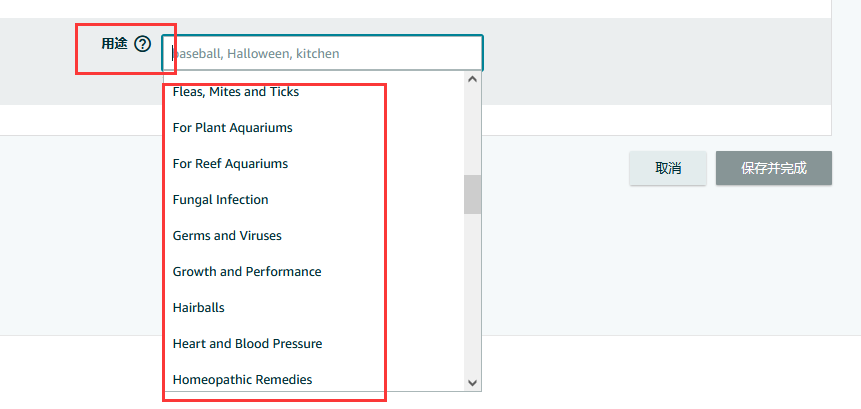Click the scroll down arrow of the list
Screen dimensions: 861x409
tap(472, 382)
